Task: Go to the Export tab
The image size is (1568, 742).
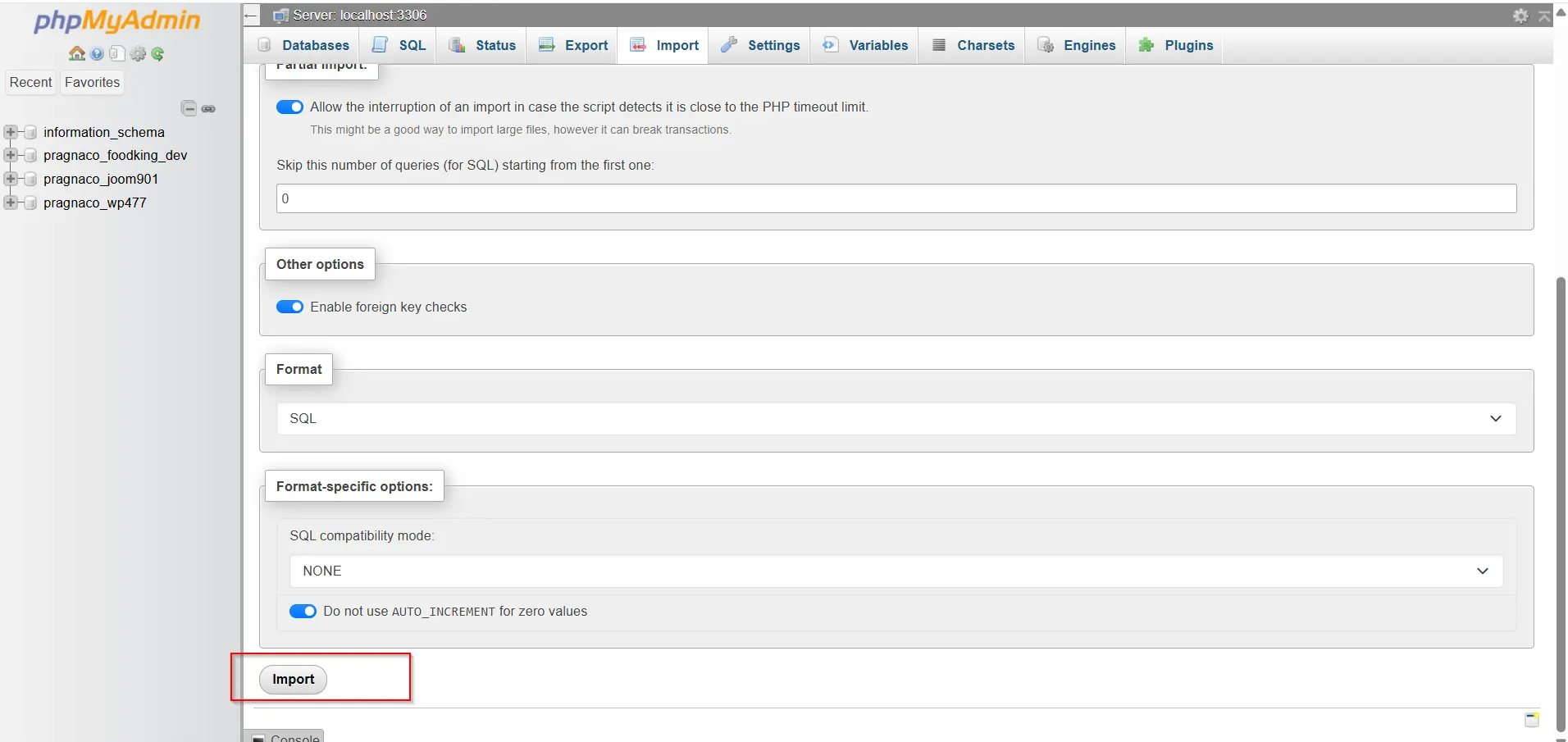Action: click(573, 45)
